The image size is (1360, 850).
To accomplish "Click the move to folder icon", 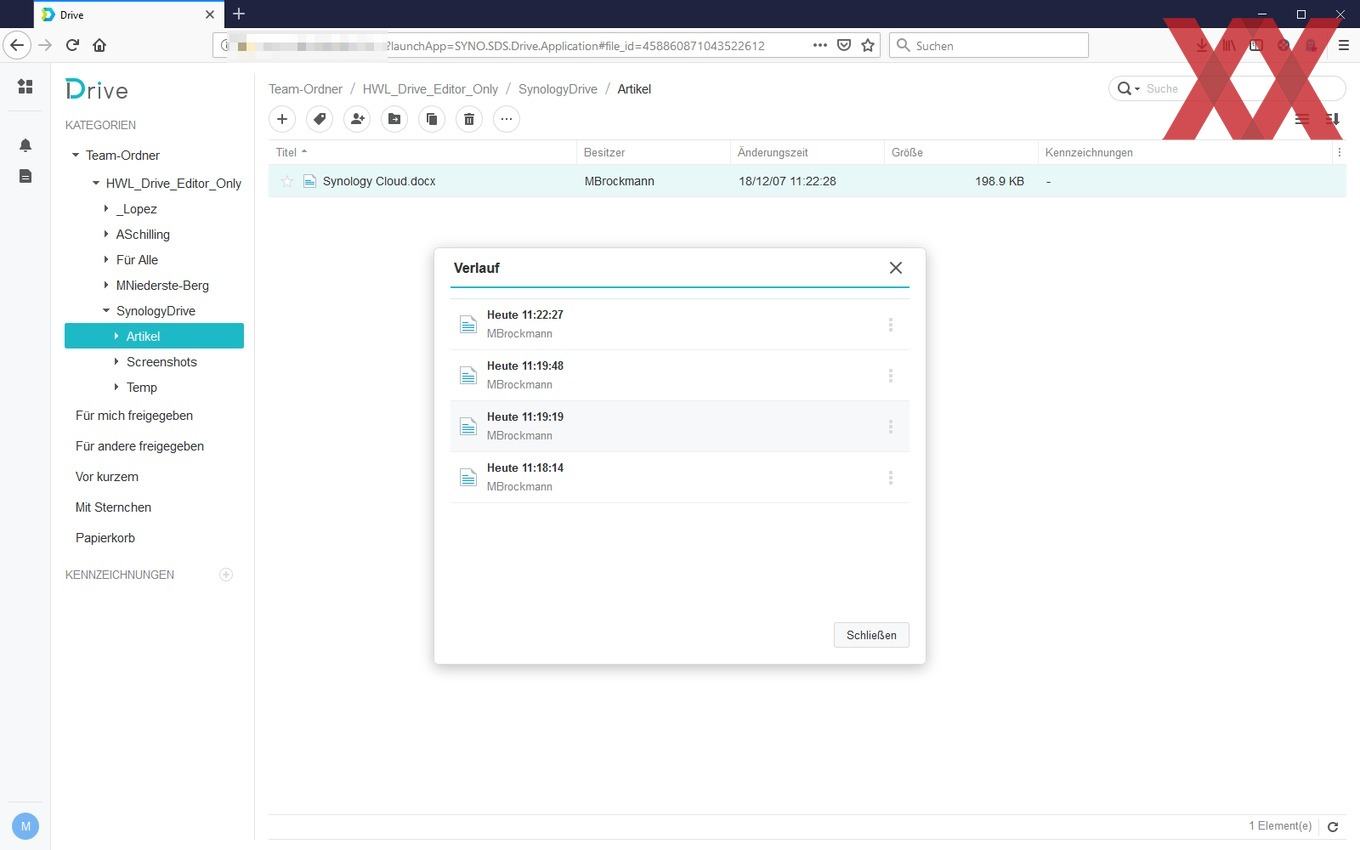I will 394,119.
